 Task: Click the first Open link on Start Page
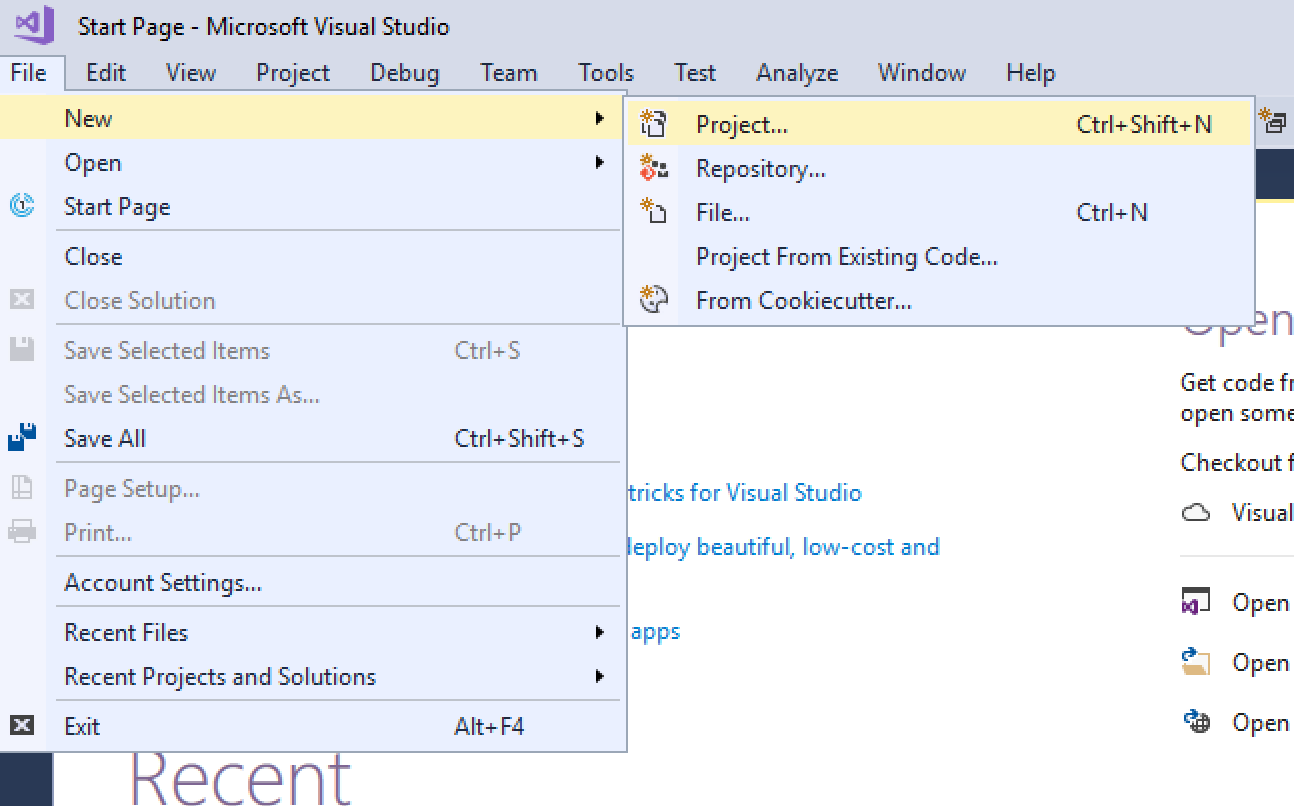[1261, 602]
